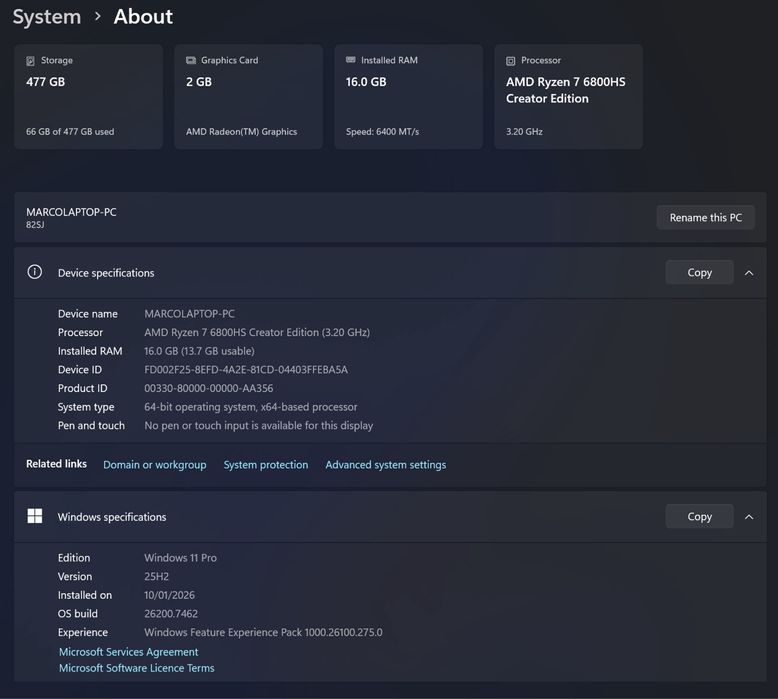Open the System protection link

pos(266,465)
